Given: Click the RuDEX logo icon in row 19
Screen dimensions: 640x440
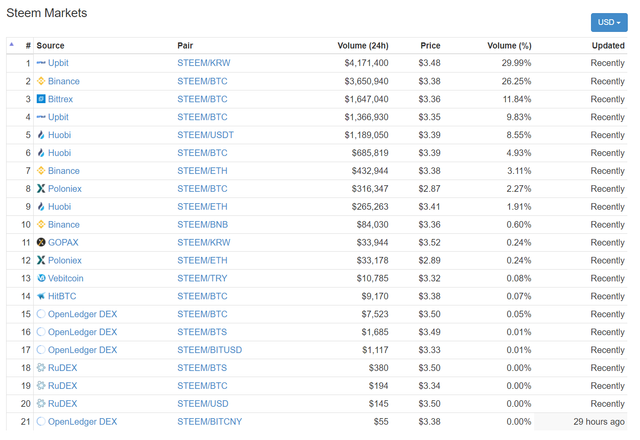Looking at the screenshot, I should [x=41, y=386].
